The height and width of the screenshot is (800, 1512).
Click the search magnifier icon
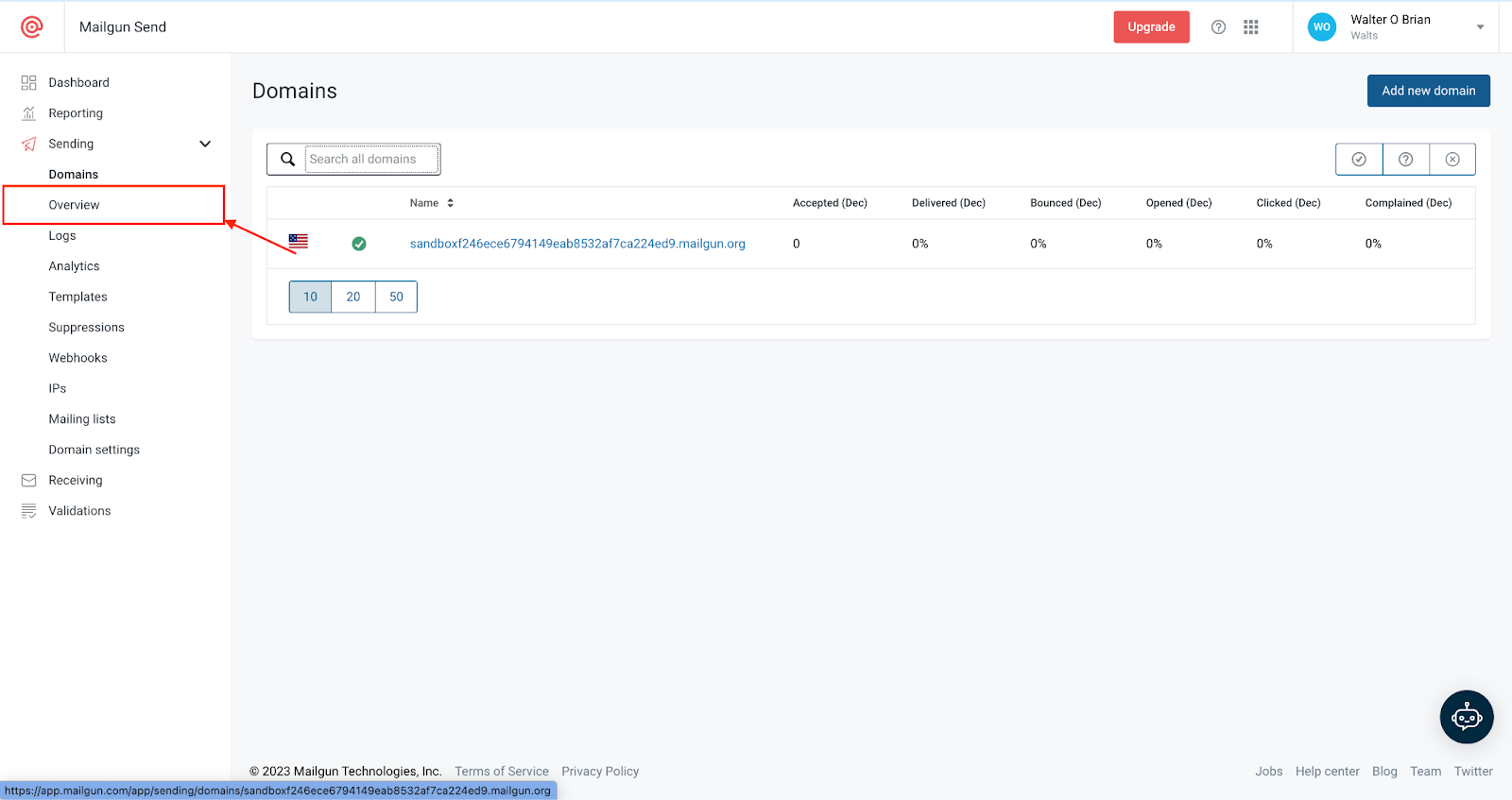(288, 160)
